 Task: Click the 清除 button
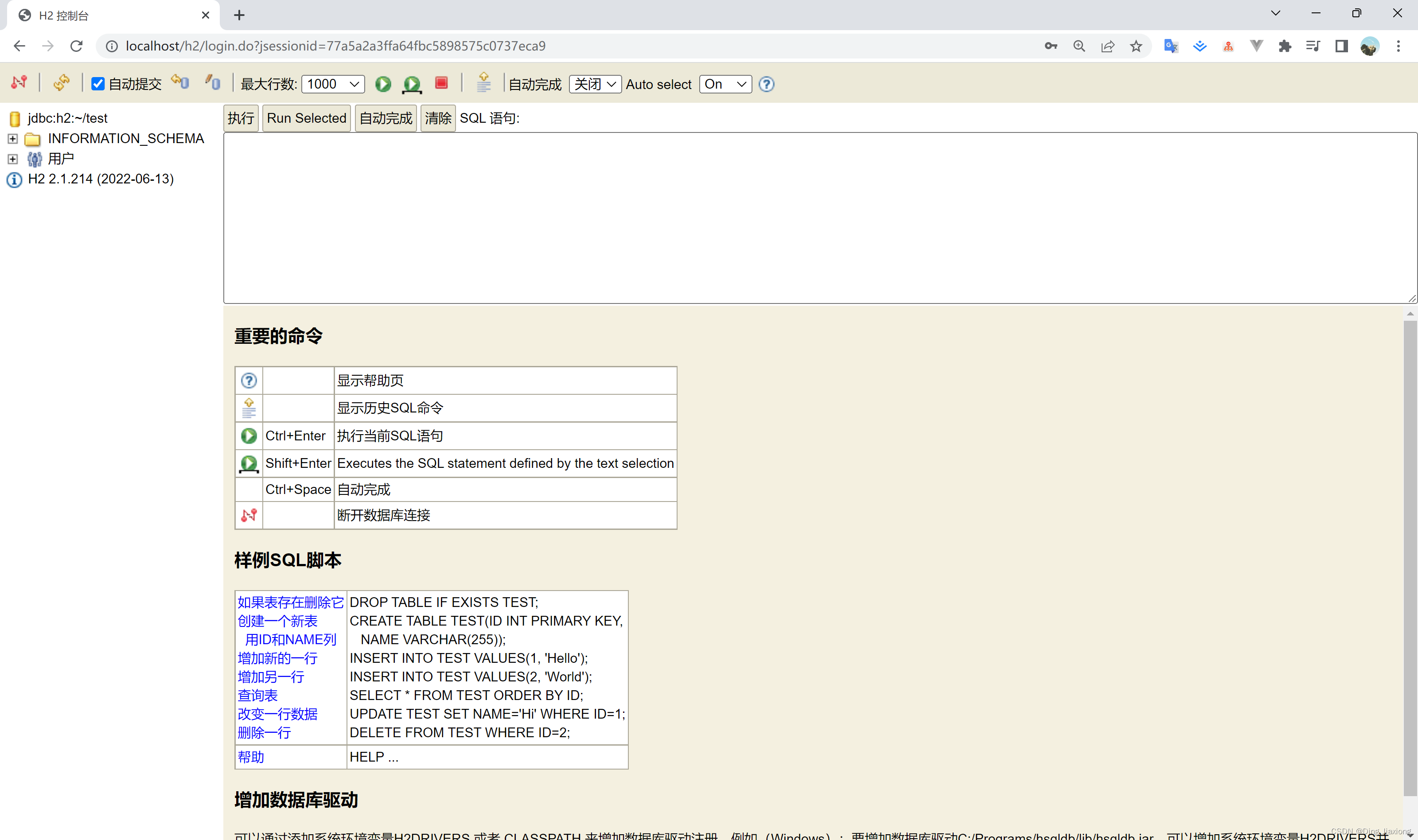[437, 118]
